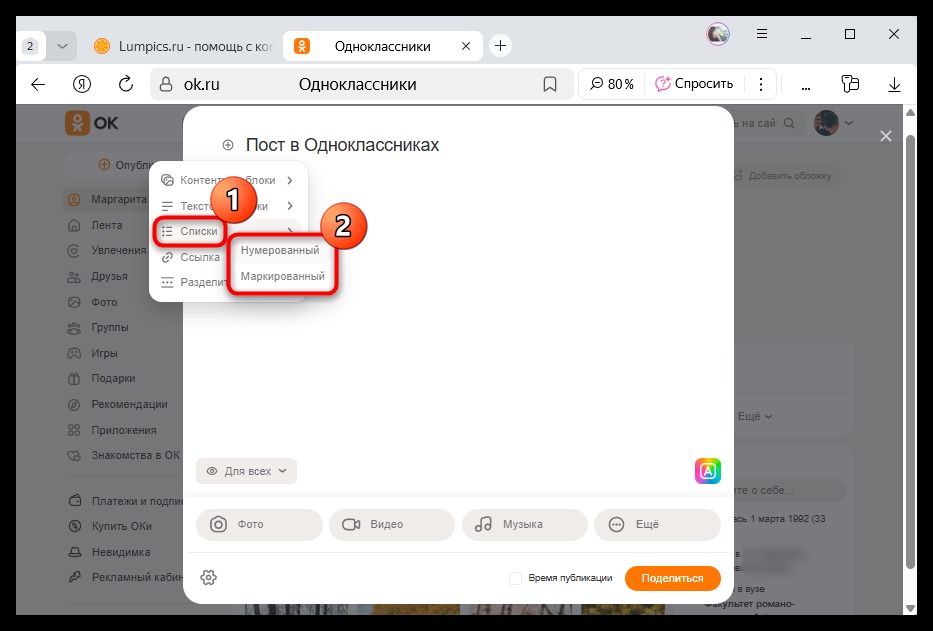The height and width of the screenshot is (631, 933).
Task: Open browser extensions icon
Action: (x=850, y=84)
